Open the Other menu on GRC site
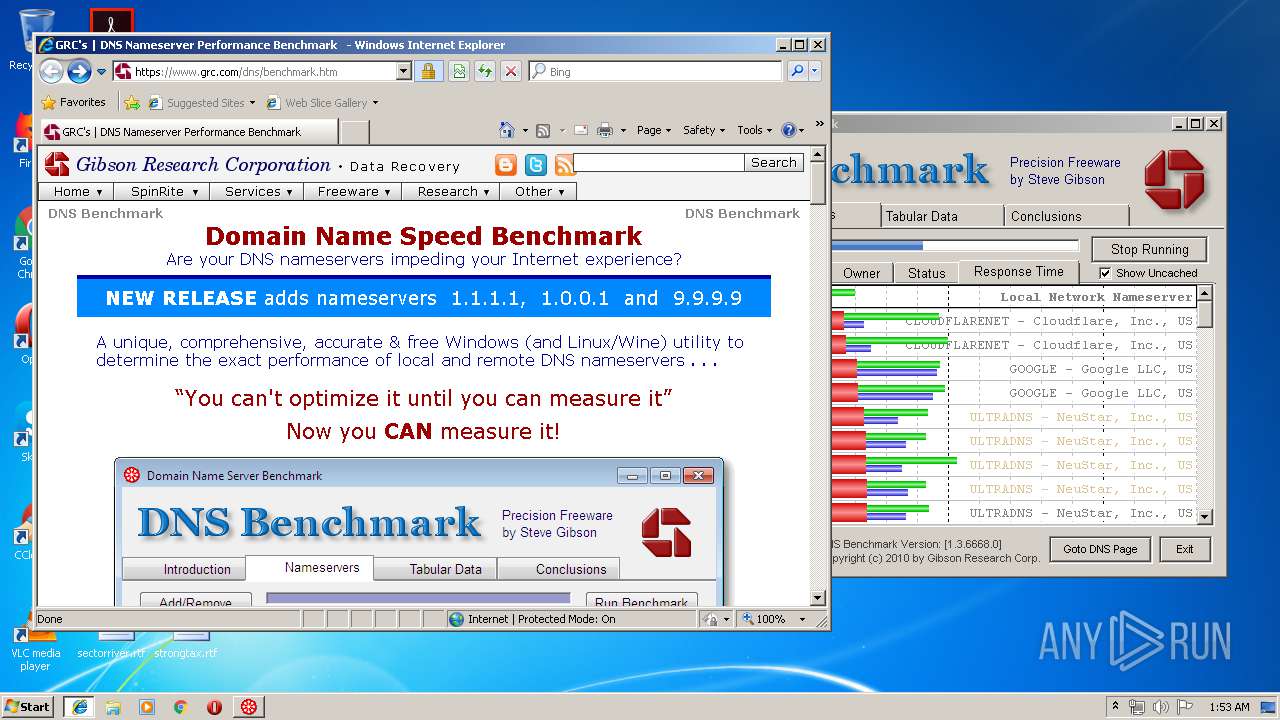Image resolution: width=1280 pixels, height=720 pixels. click(x=539, y=191)
